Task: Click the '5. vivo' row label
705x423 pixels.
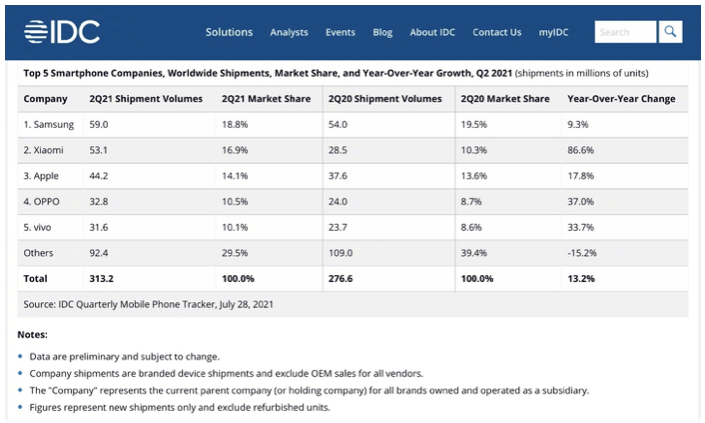Action: (37, 227)
